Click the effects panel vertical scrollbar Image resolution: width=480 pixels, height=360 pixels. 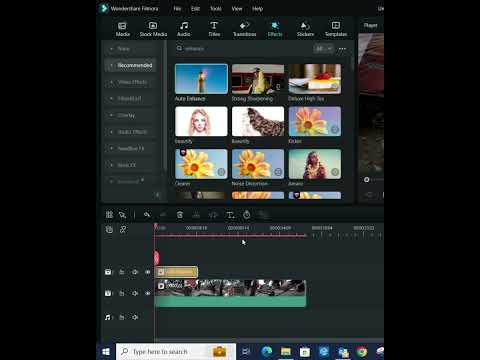click(x=351, y=64)
